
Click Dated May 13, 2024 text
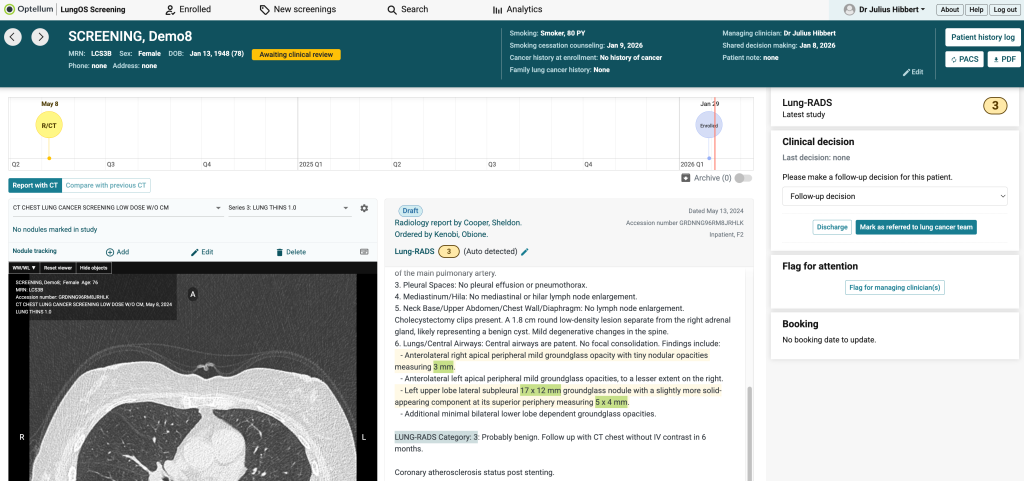click(716, 211)
